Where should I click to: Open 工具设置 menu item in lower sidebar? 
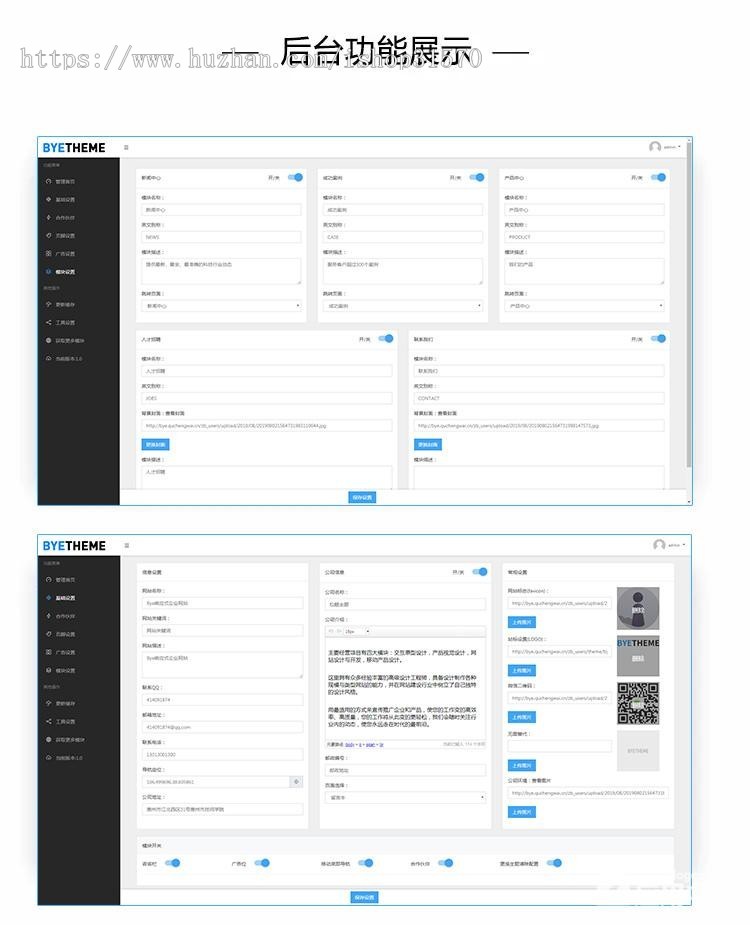[x=65, y=721]
